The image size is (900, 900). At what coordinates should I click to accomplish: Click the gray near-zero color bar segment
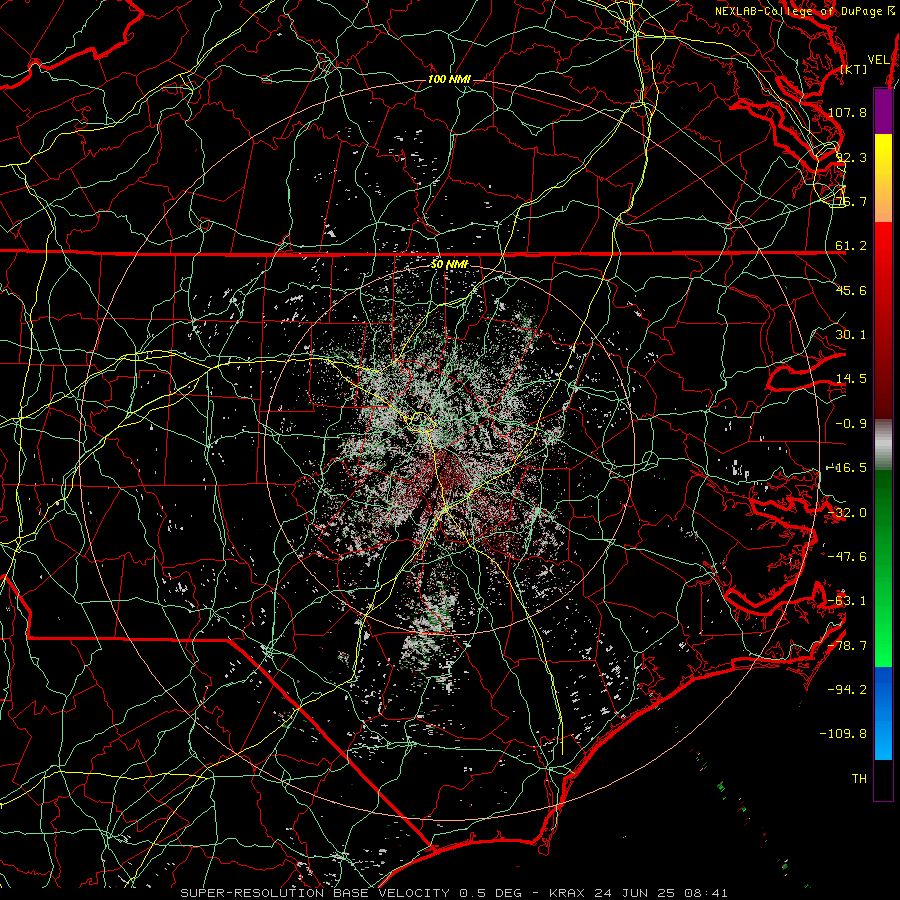coord(883,445)
